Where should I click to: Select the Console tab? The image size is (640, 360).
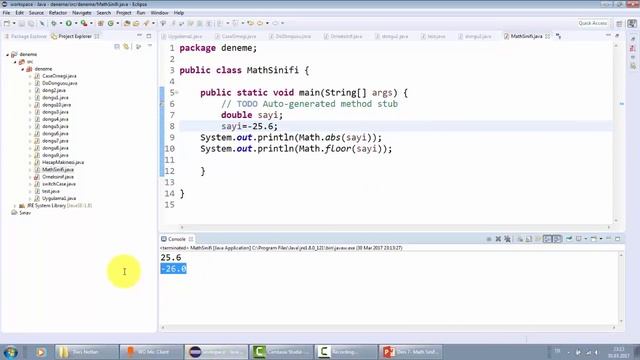[177, 239]
